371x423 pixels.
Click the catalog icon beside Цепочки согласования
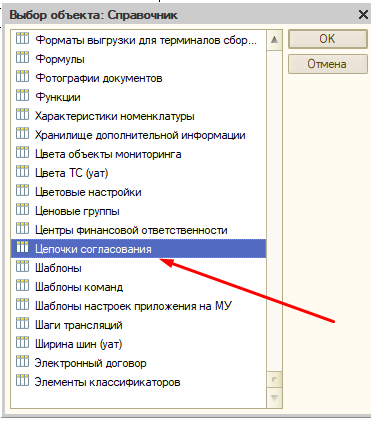click(22, 247)
